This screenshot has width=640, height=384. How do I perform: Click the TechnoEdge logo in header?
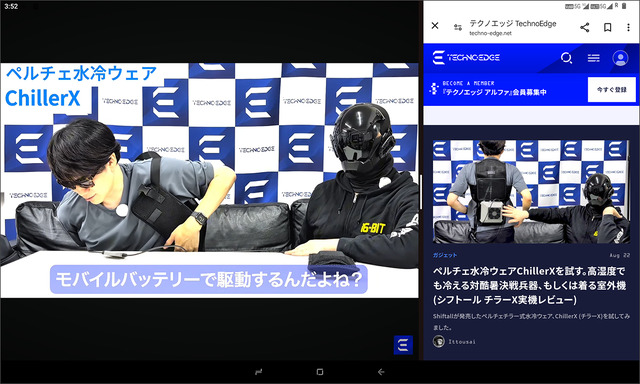tap(466, 58)
